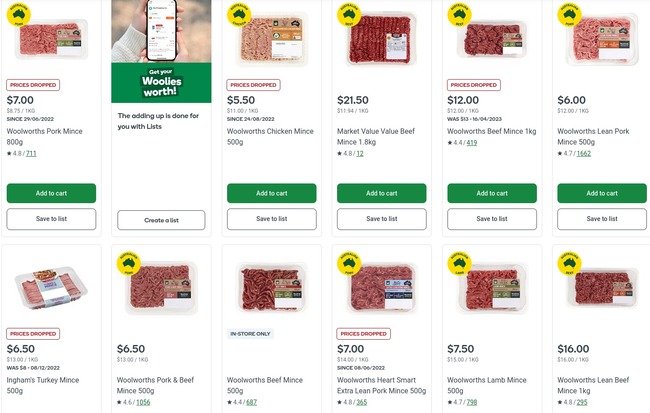Image resolution: width=650 pixels, height=413 pixels.
Task: Open the 1662 reviews link for Lean Pork Mince
Action: click(584, 153)
